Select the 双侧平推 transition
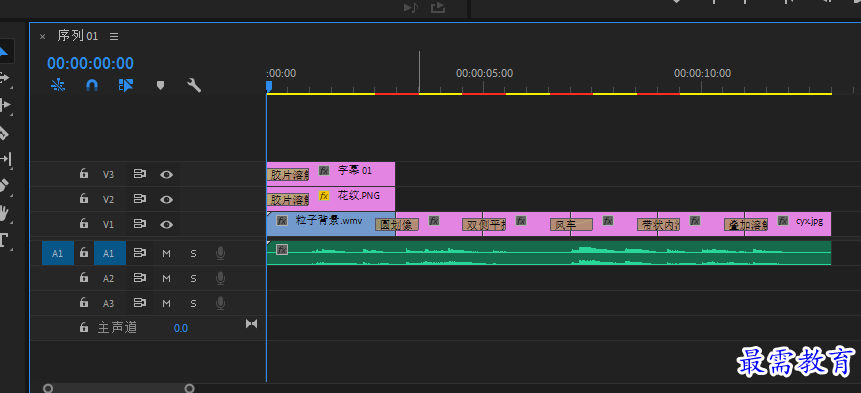The height and width of the screenshot is (393, 861). (x=484, y=224)
